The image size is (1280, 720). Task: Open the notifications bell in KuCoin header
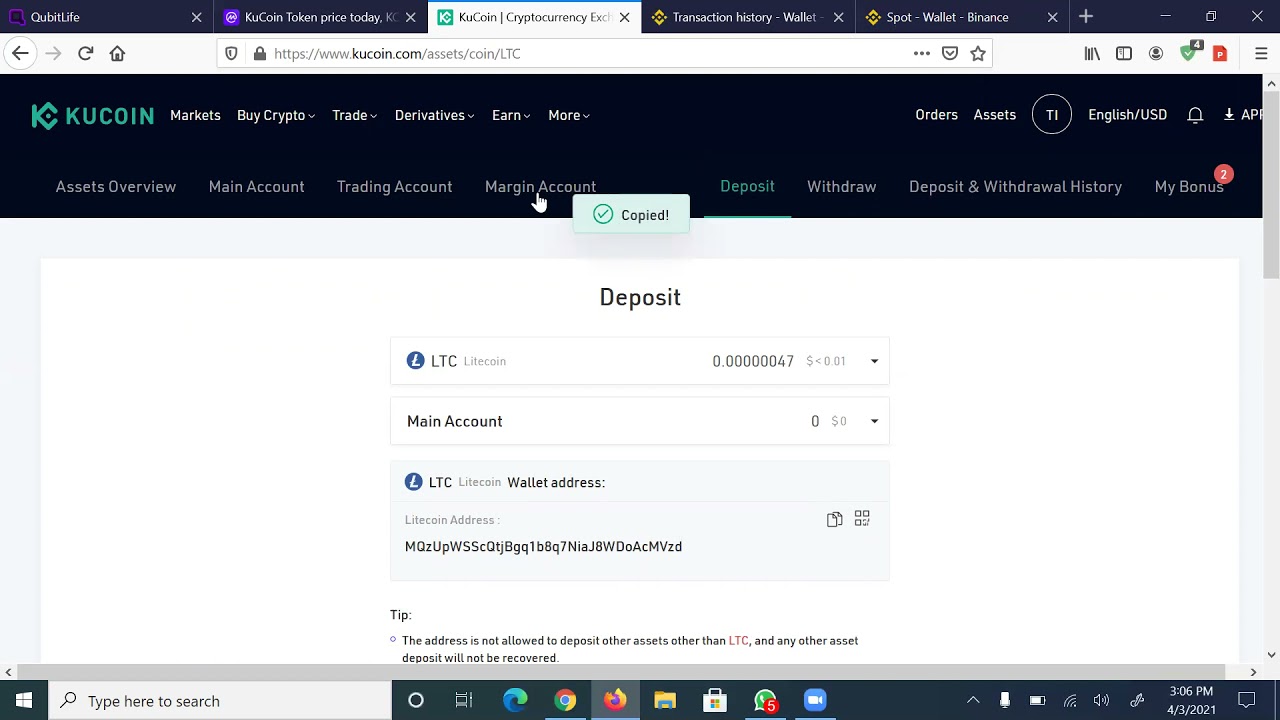(x=1195, y=115)
